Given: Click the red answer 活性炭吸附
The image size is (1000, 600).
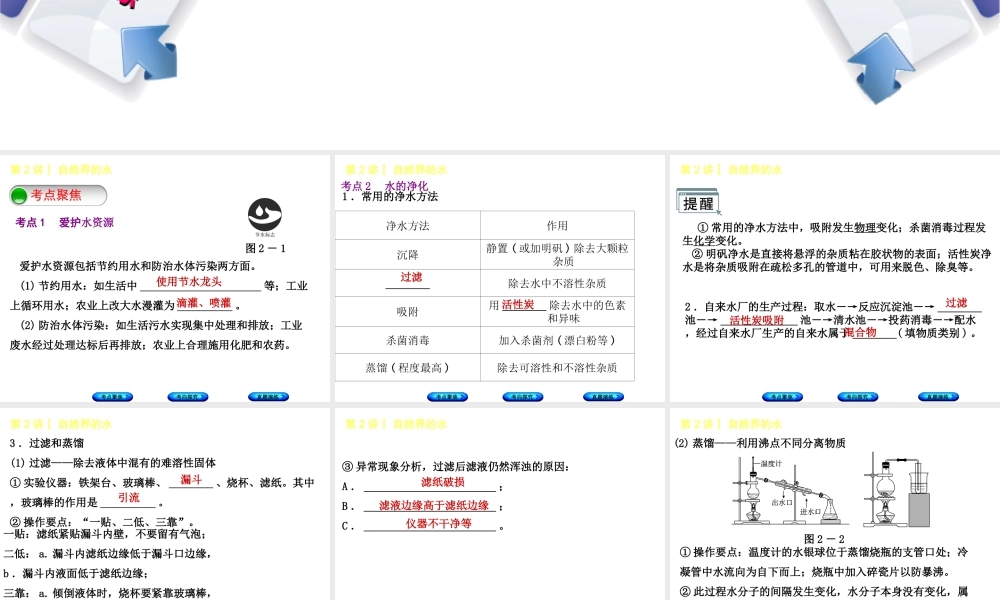Looking at the screenshot, I should (x=757, y=320).
